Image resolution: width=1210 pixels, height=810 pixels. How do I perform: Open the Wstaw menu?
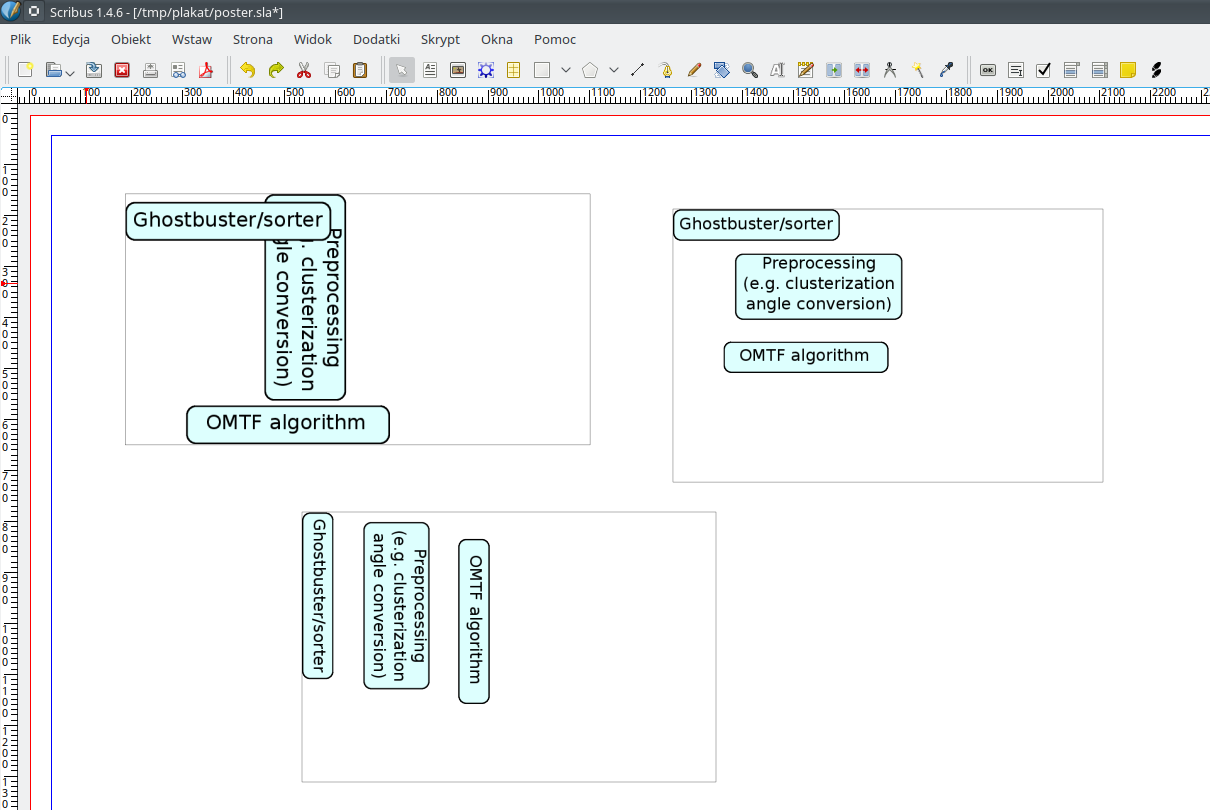(x=192, y=40)
